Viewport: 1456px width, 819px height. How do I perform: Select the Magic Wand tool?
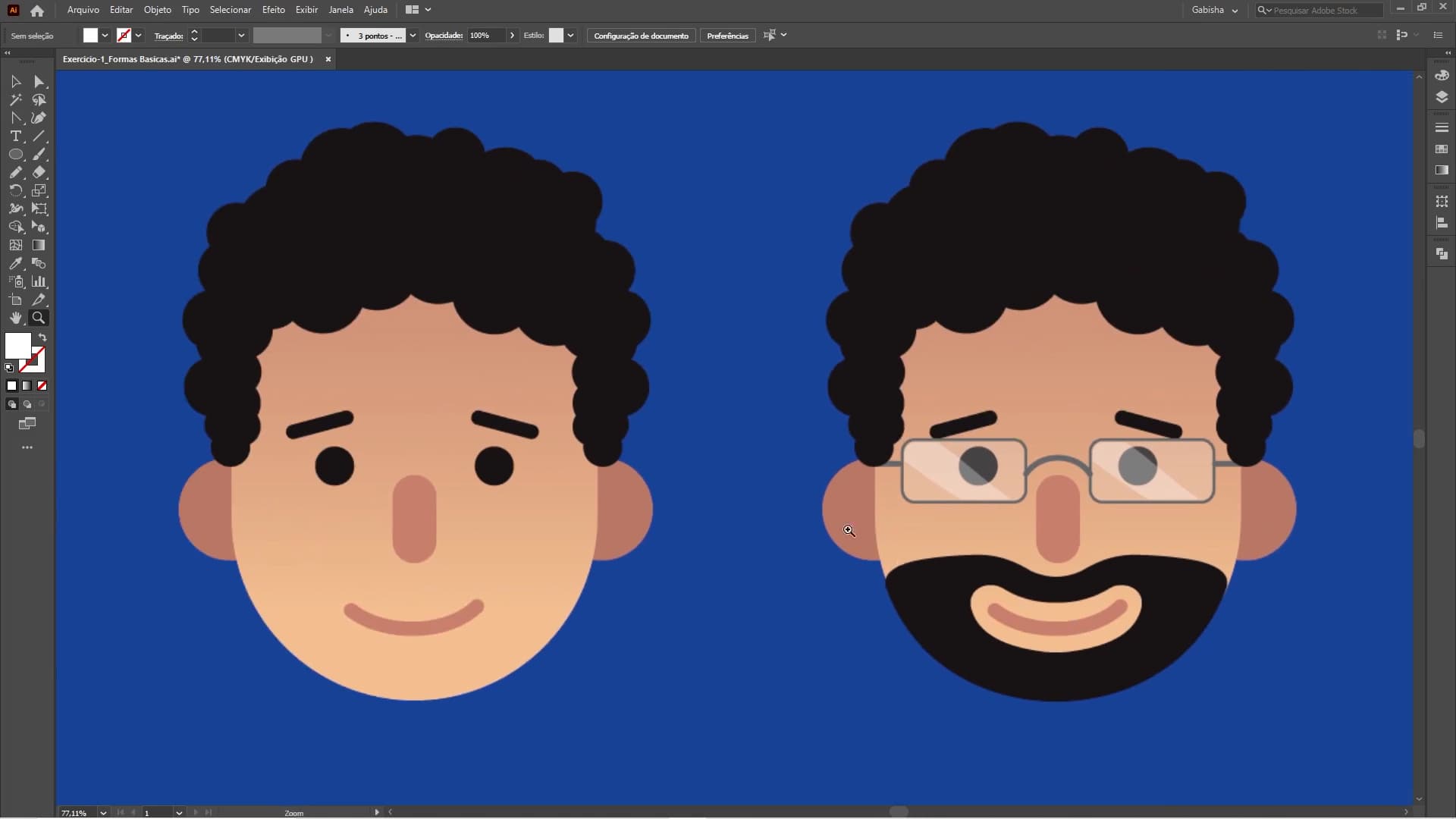point(16,99)
